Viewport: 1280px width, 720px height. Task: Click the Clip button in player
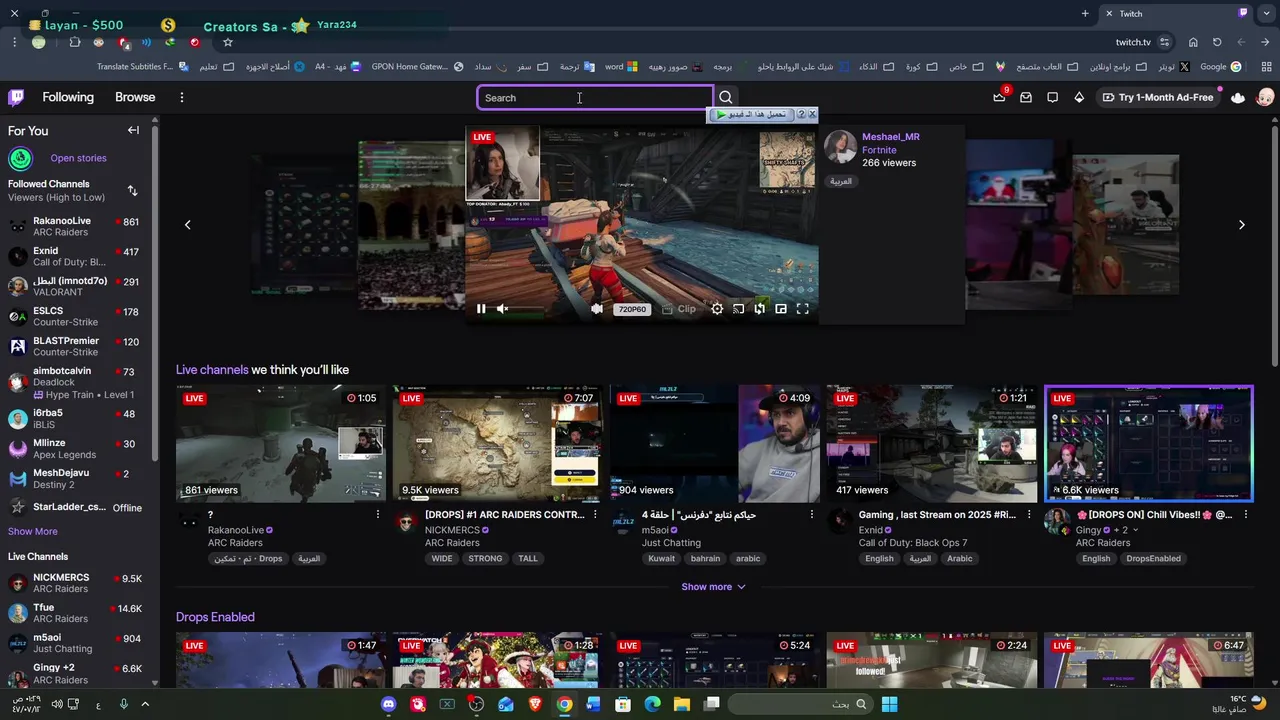coord(679,309)
